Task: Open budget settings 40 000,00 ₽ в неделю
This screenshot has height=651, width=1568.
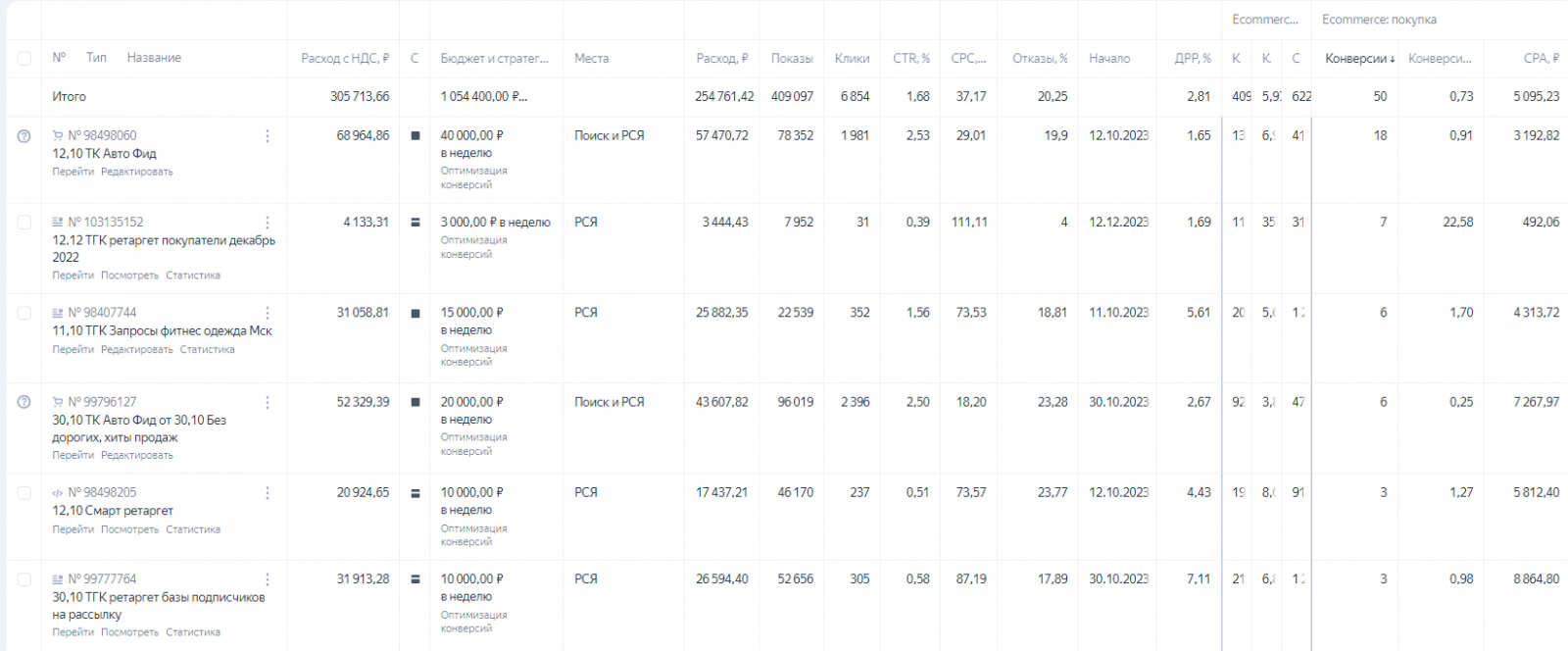Action: 471,135
